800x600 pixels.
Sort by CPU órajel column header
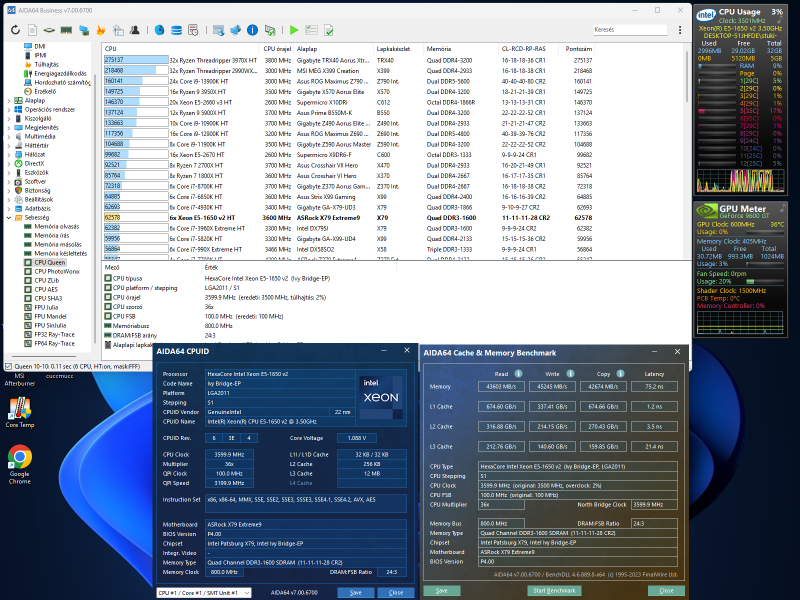(x=278, y=48)
